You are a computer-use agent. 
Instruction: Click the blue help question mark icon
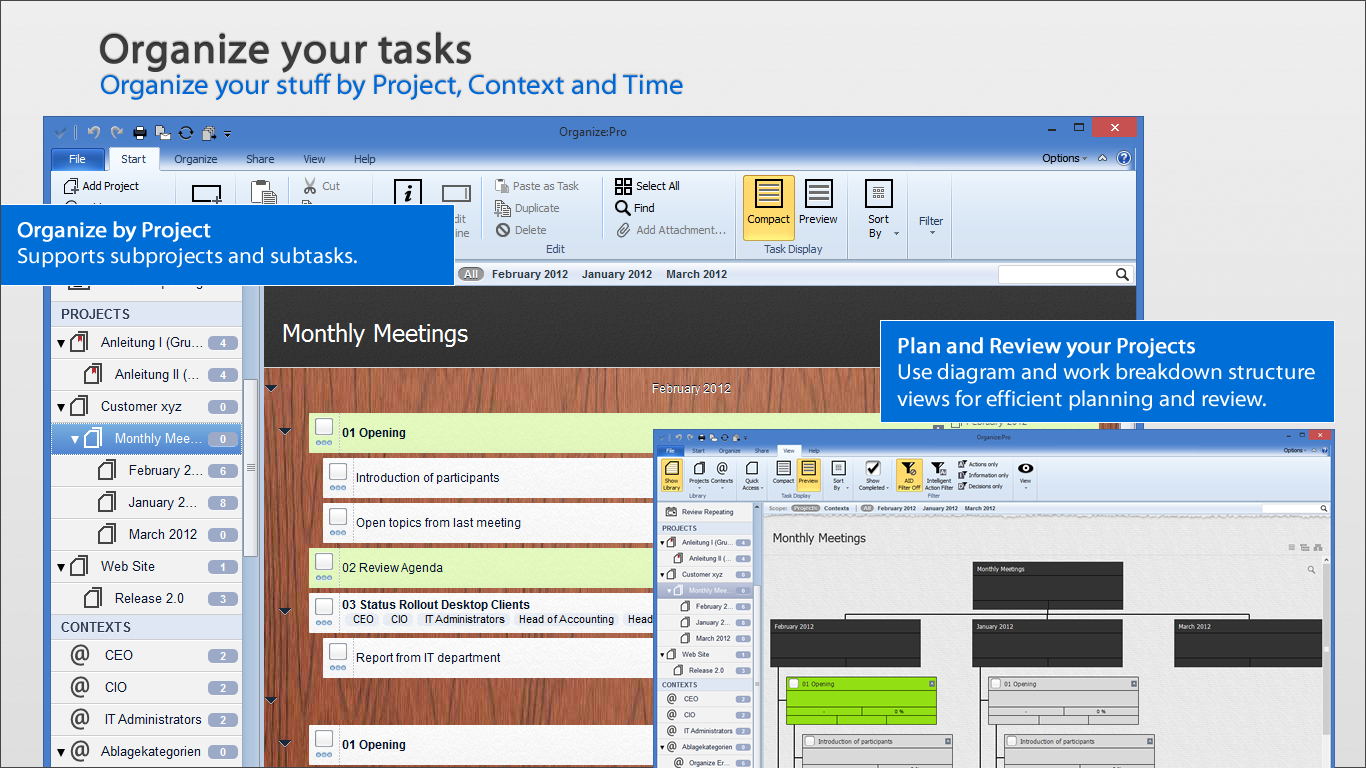[x=1124, y=158]
